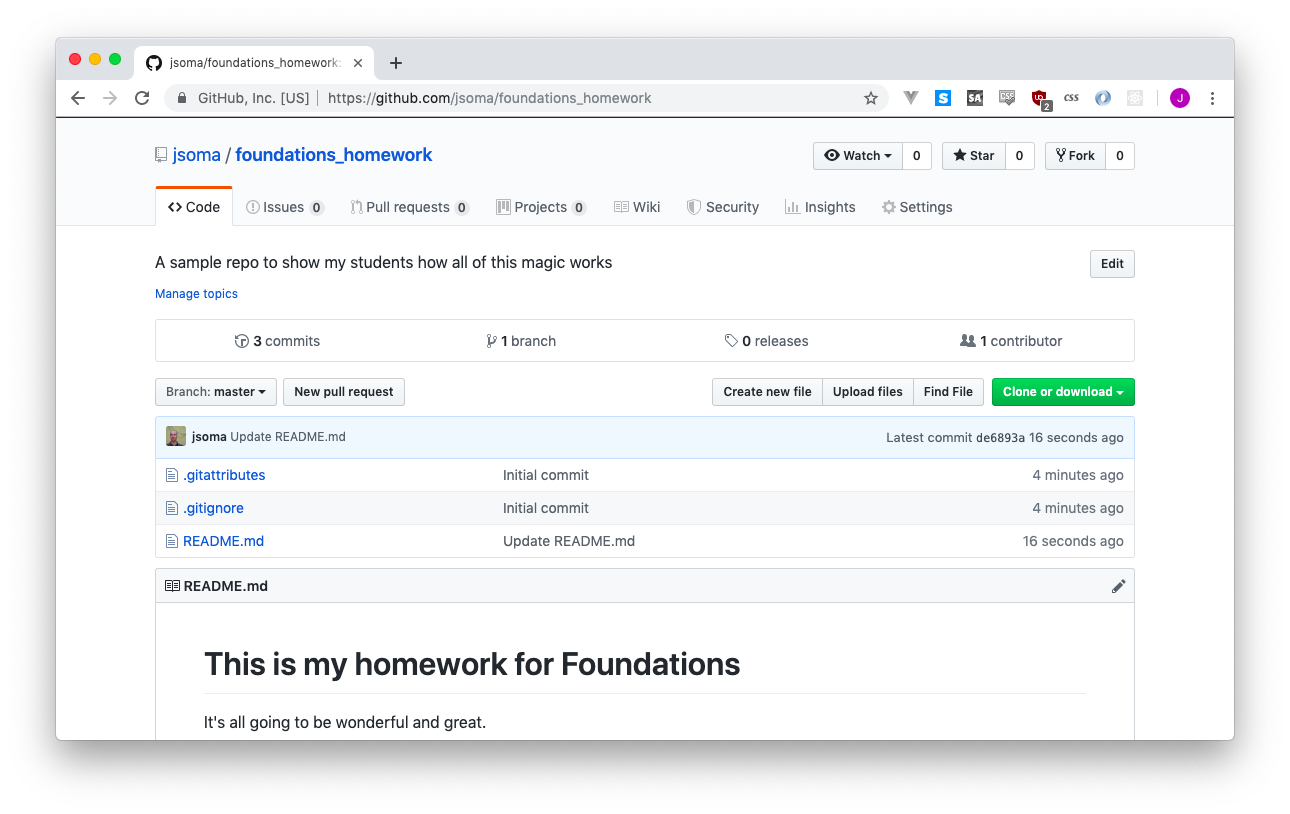Go to the Projects tab
Screen dimensions: 1290x814
point(541,207)
